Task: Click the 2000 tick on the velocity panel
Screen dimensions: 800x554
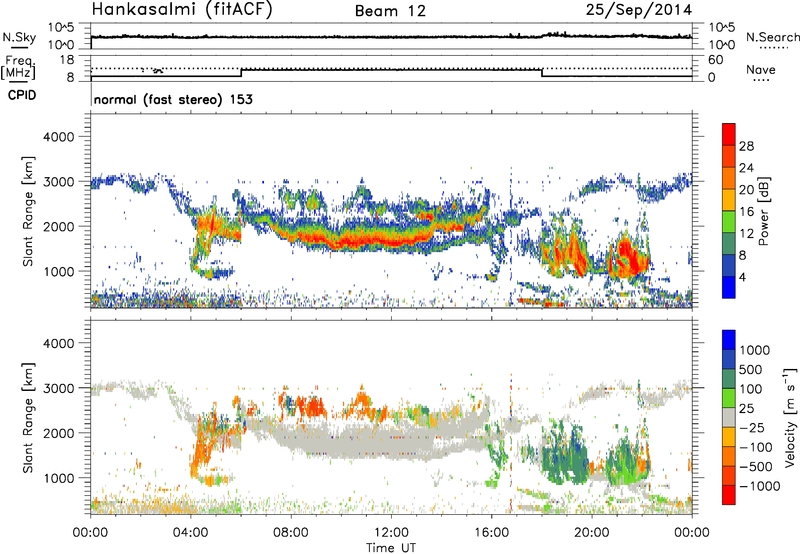Action: click(x=58, y=433)
